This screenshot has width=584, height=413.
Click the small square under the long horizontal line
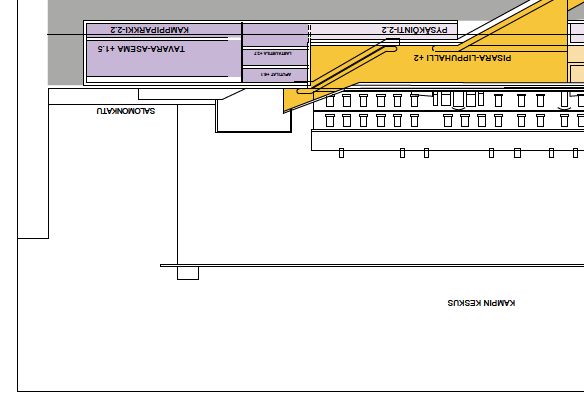(188, 273)
